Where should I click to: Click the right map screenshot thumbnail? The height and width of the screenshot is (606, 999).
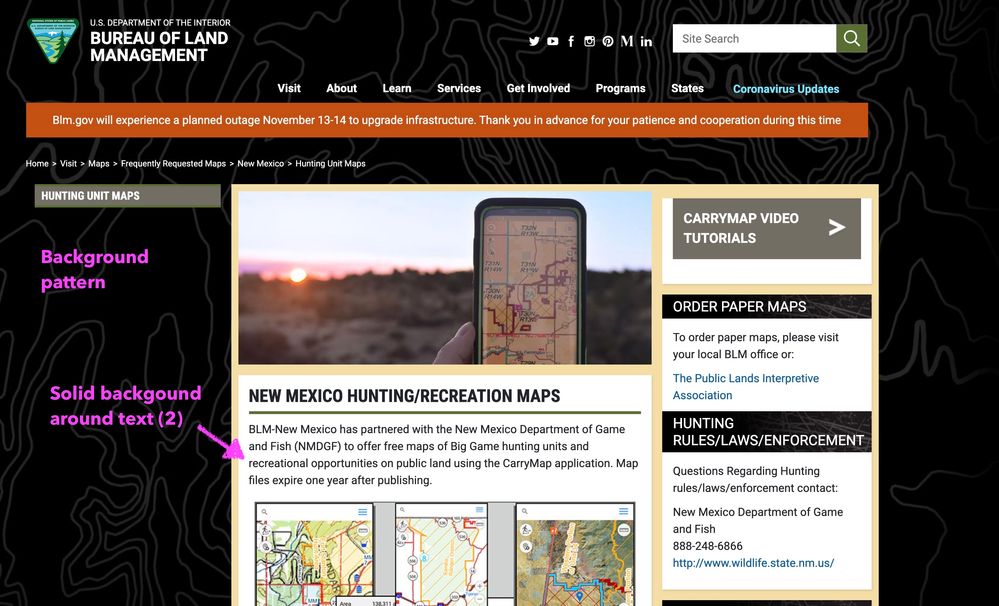click(575, 554)
